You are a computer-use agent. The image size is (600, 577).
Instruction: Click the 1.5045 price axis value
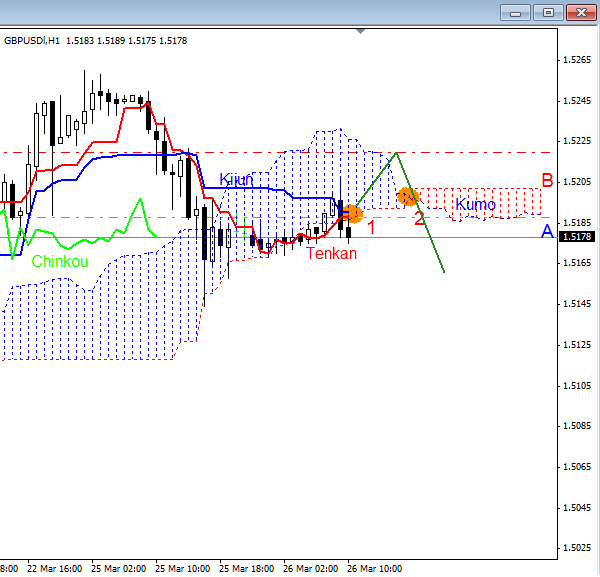pyautogui.click(x=577, y=508)
